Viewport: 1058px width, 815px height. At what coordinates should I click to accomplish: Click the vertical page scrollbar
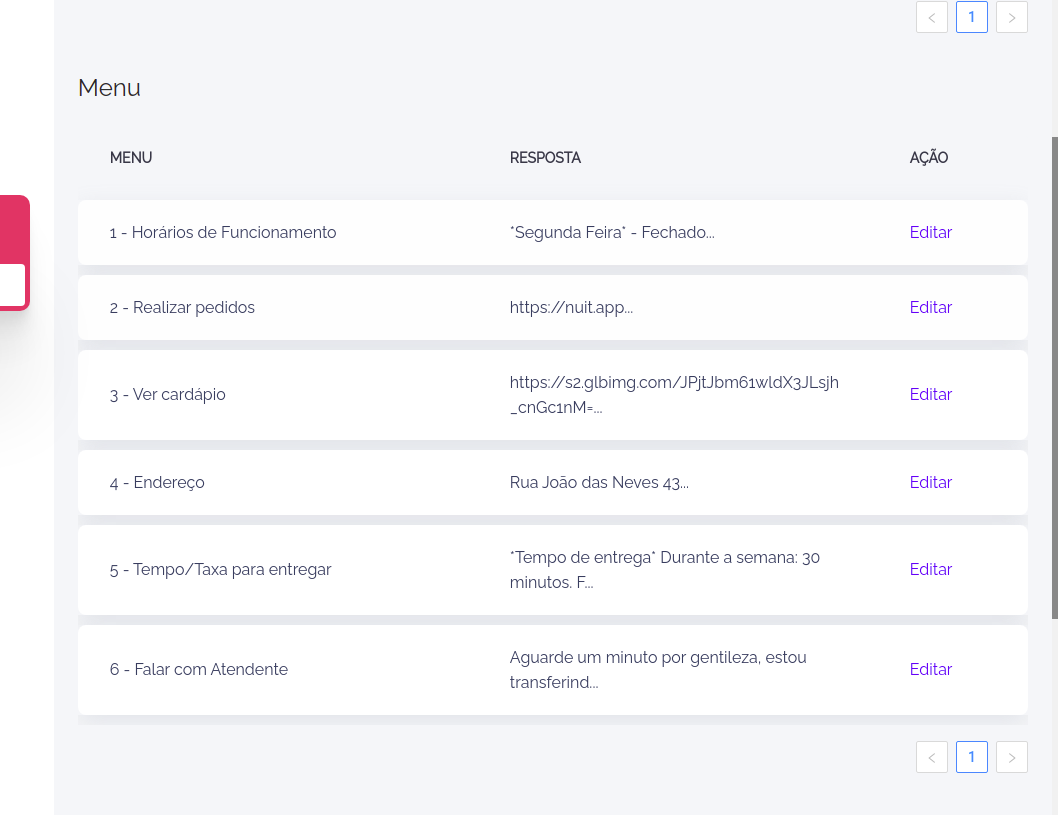click(1054, 380)
